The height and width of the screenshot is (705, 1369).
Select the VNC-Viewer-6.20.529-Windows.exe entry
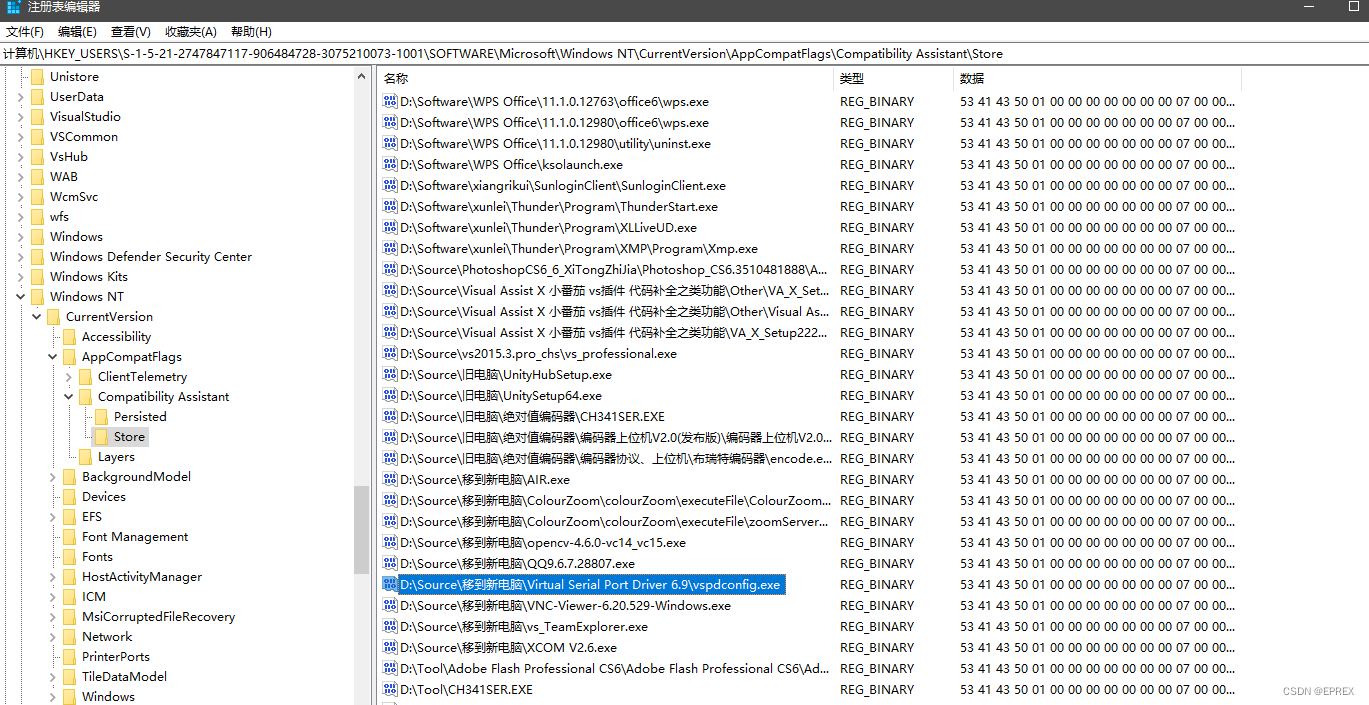point(565,606)
